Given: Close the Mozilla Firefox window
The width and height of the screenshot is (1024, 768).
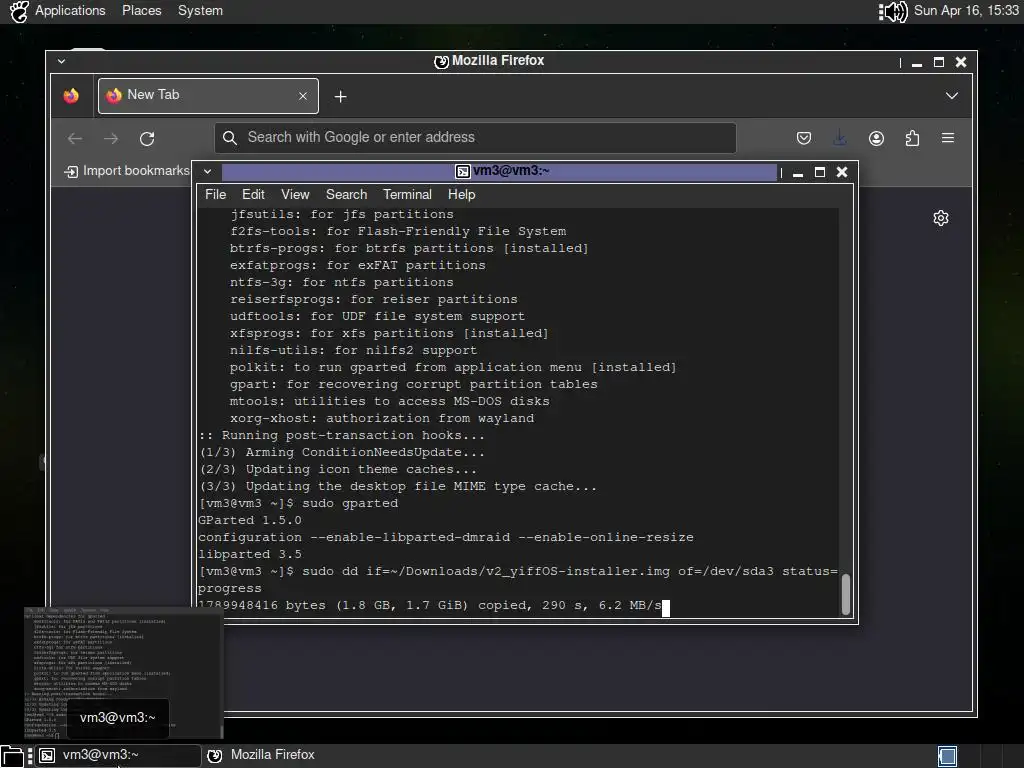Looking at the screenshot, I should [961, 62].
